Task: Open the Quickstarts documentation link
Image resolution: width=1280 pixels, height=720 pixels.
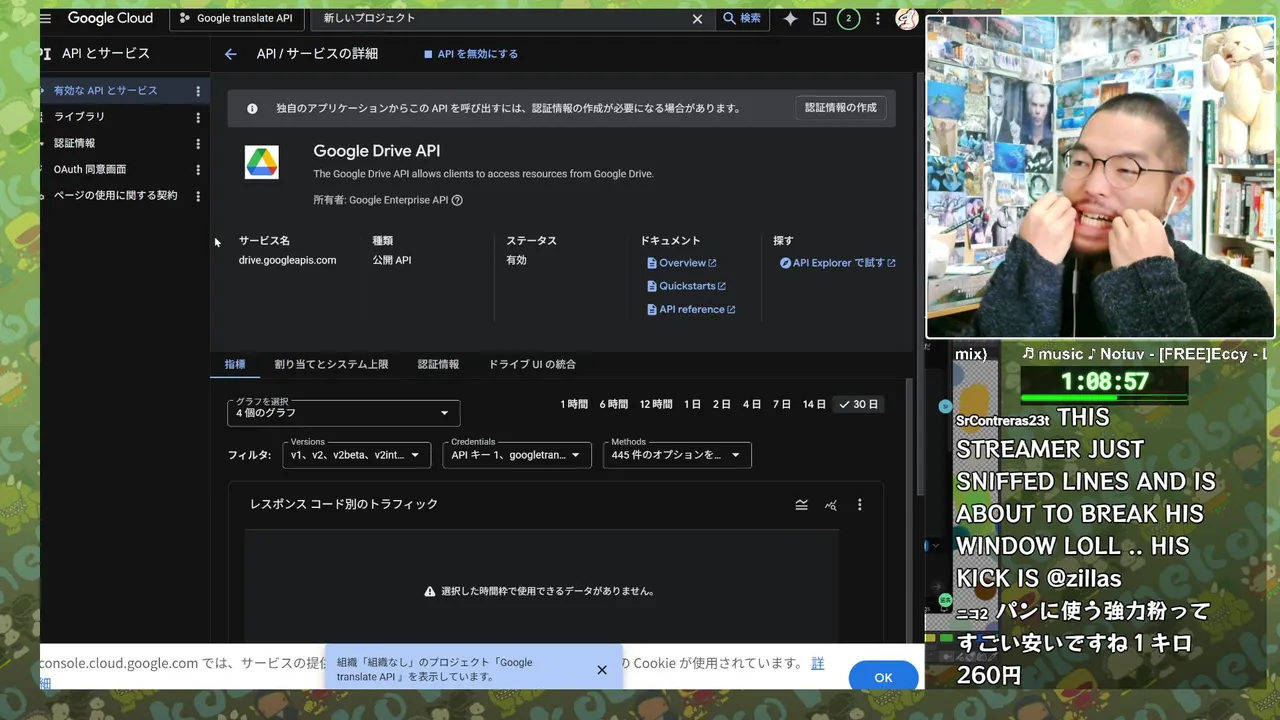Action: coord(687,286)
